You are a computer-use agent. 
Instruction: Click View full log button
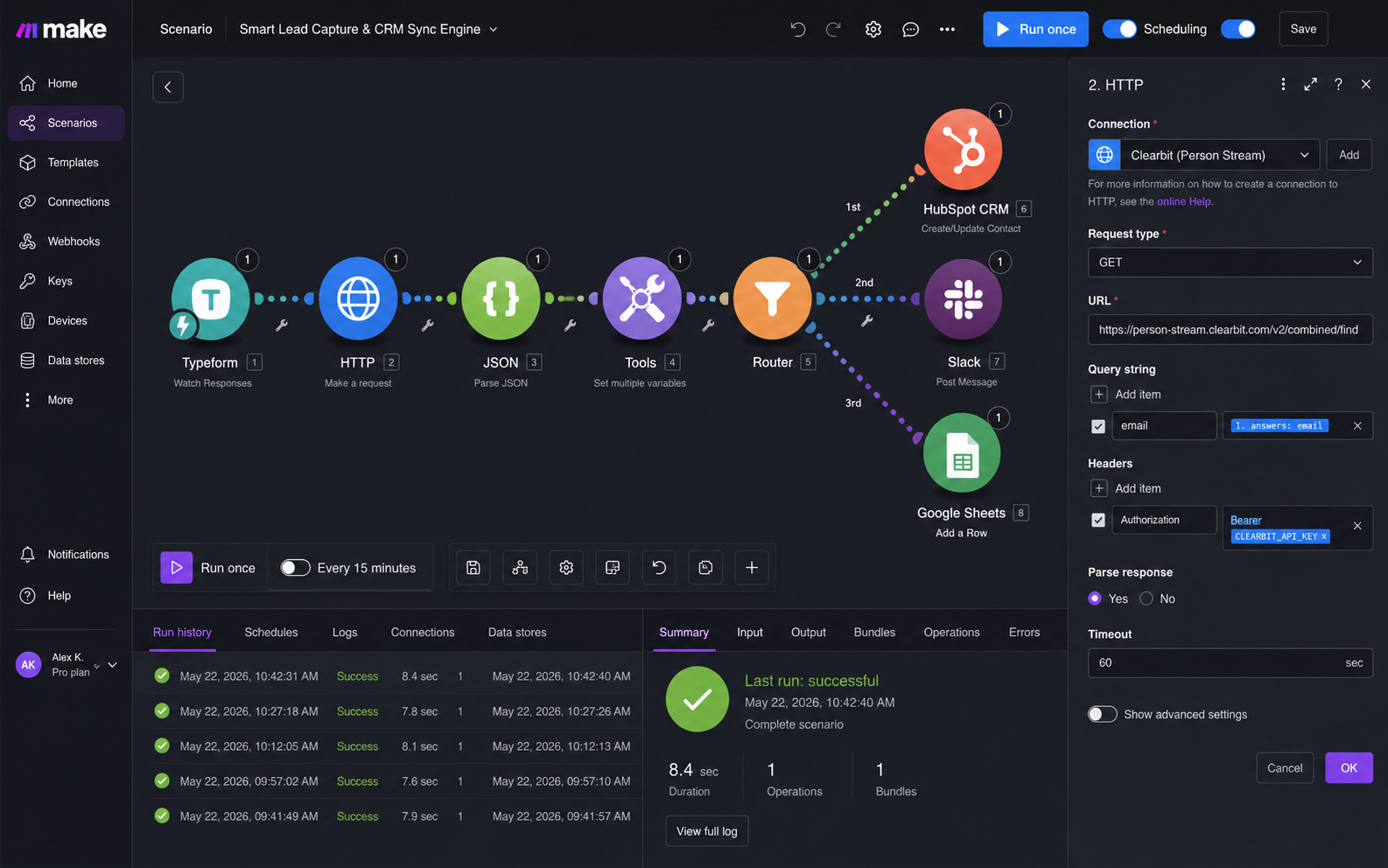click(706, 831)
